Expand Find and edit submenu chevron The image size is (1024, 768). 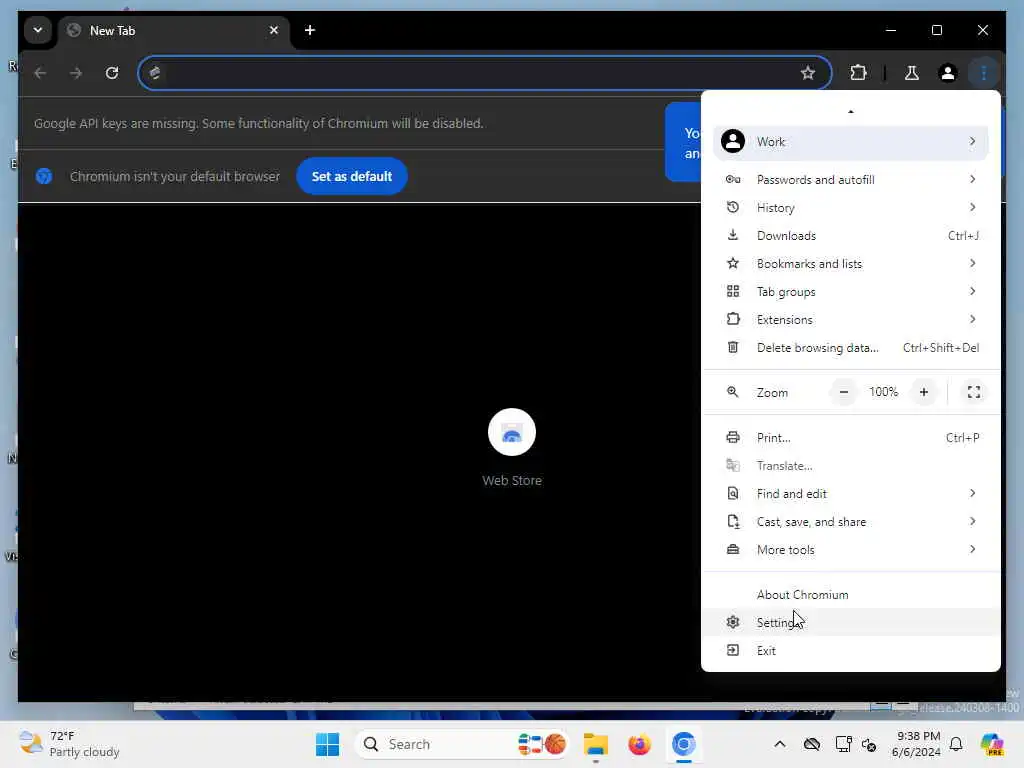[x=972, y=494]
